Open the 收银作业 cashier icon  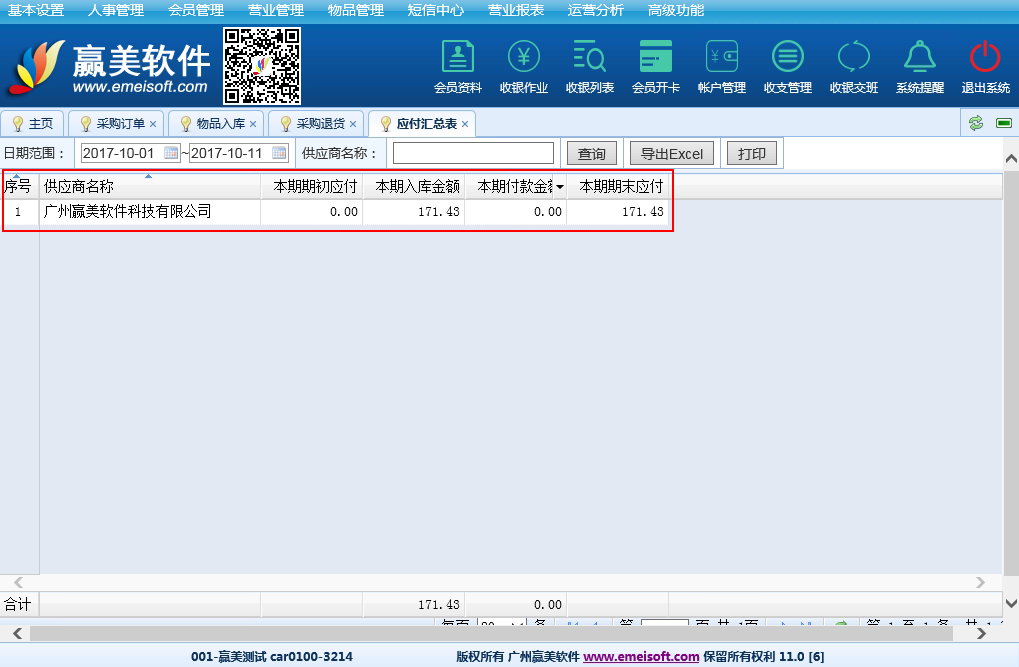[x=524, y=57]
